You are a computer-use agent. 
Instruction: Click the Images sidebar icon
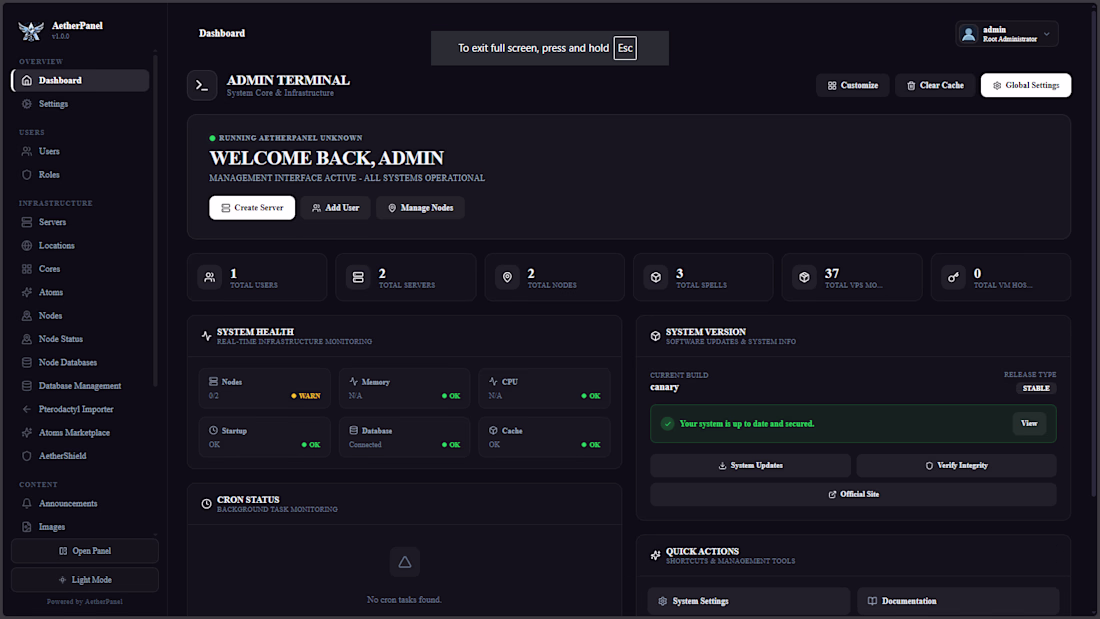coord(27,527)
